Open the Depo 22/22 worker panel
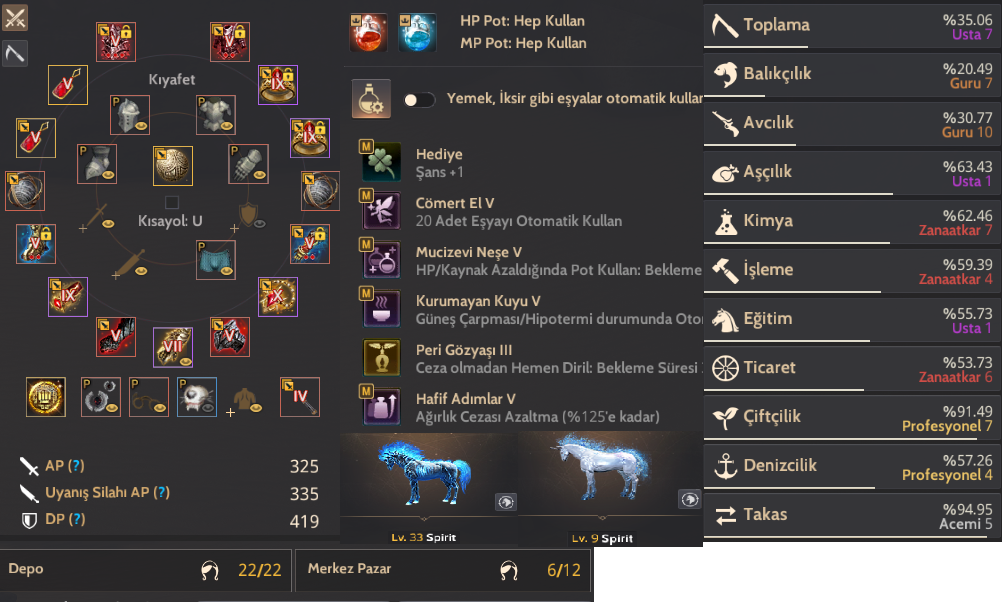This screenshot has width=1002, height=602. click(x=146, y=570)
